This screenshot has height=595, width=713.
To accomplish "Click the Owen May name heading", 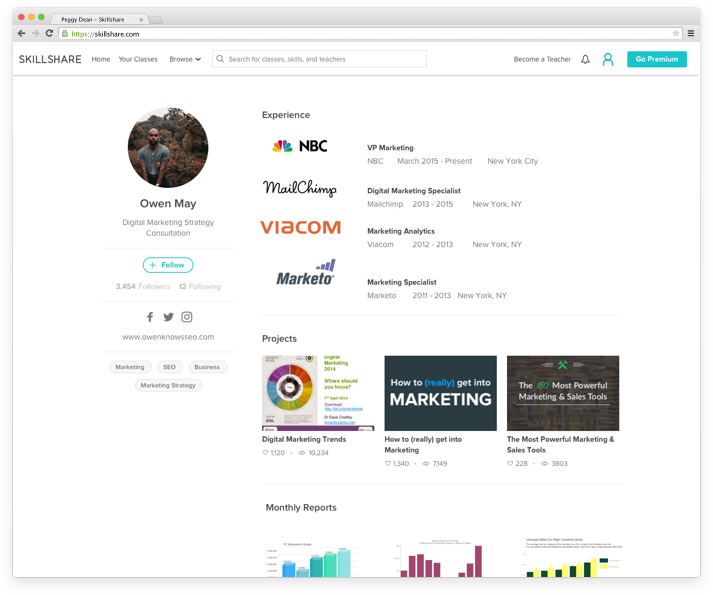I will tap(168, 203).
